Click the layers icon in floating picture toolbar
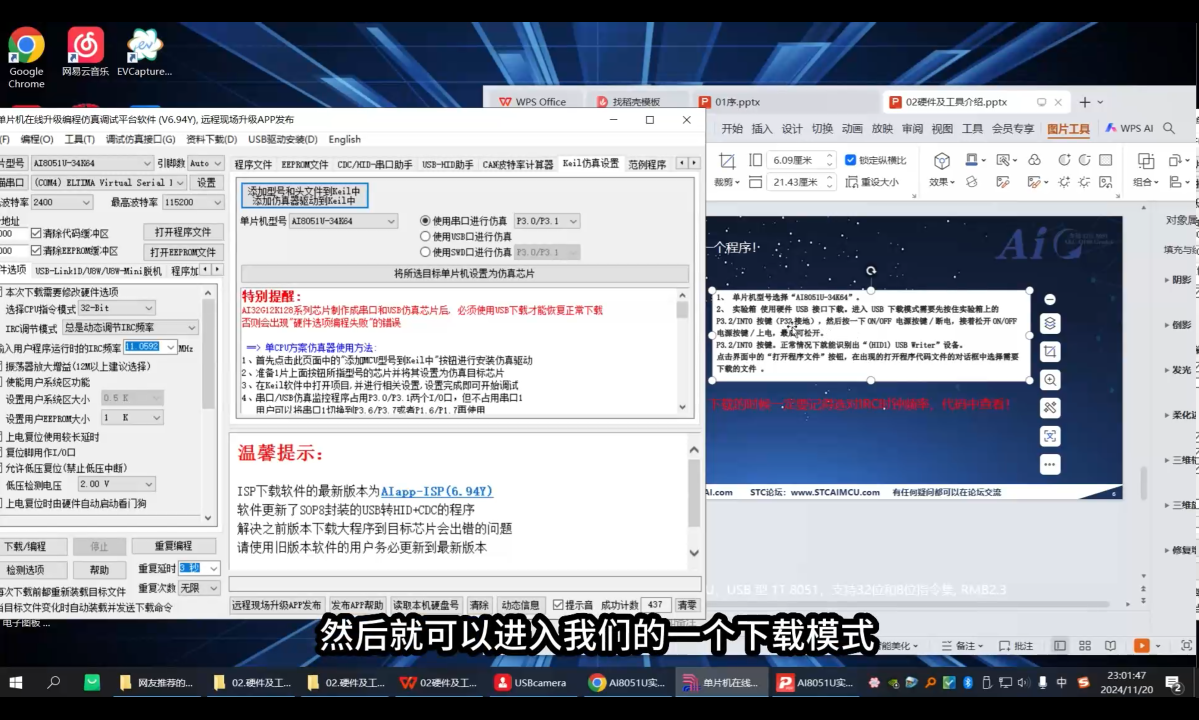 [x=1050, y=323]
